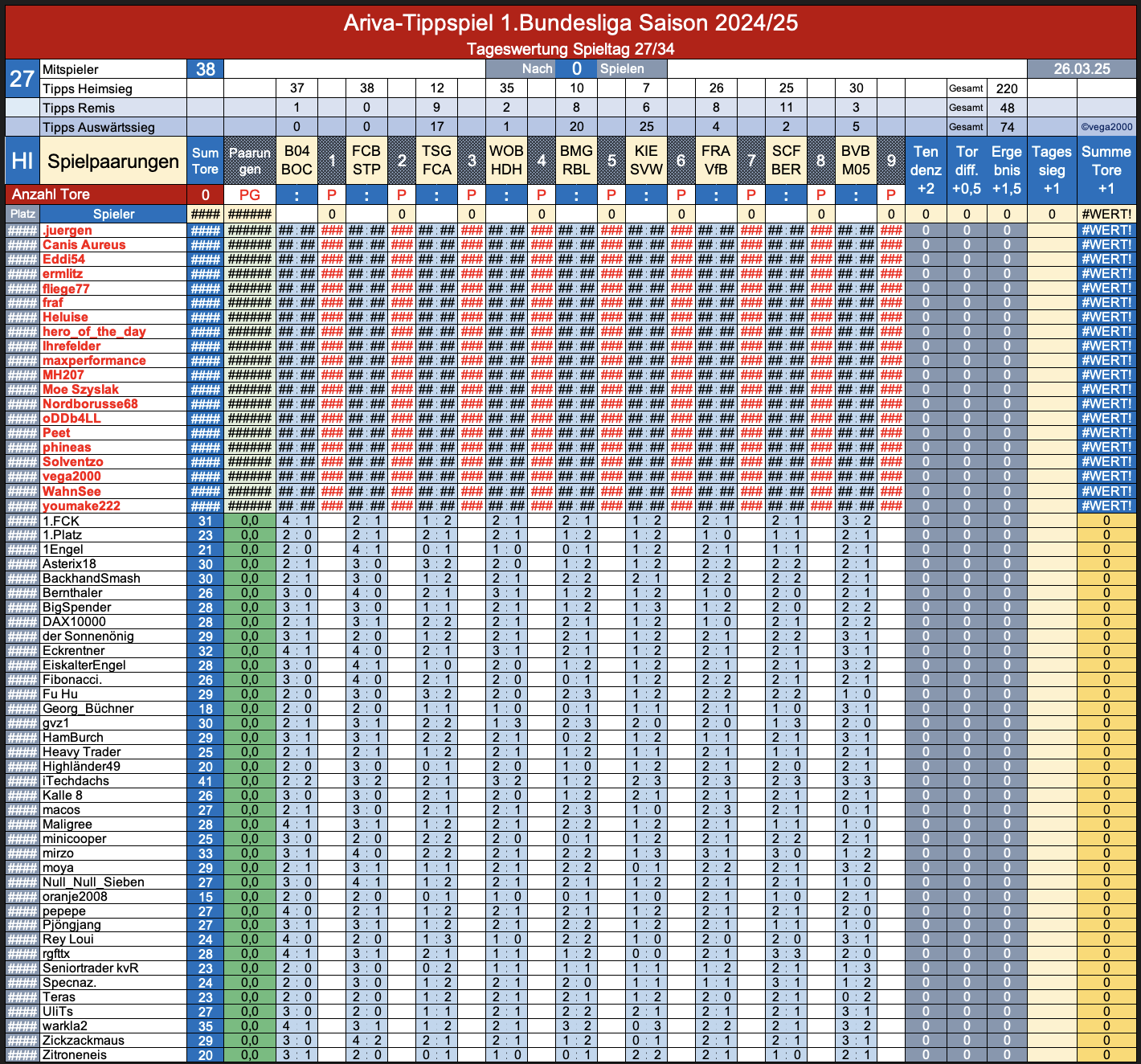Screen dimensions: 1141x1064
Task: Select player name 'Zickzackmaus'
Action: (83, 1041)
